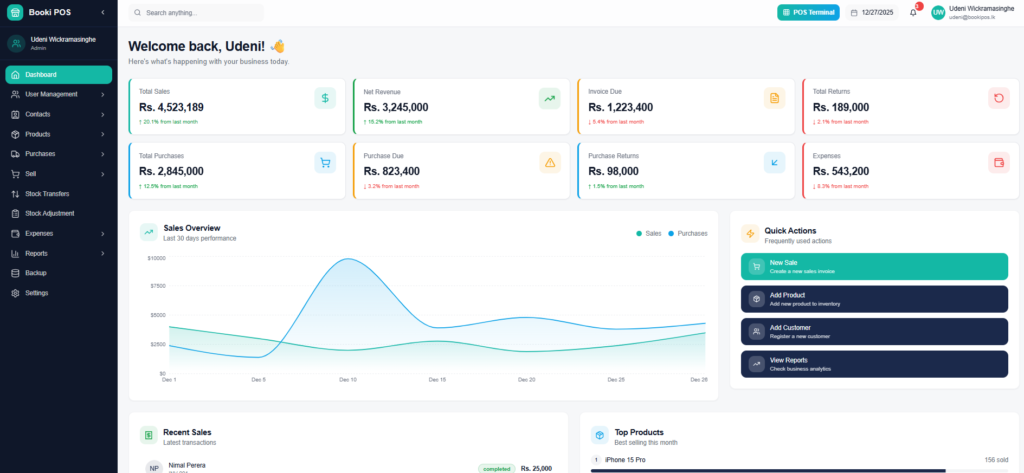Expand the Products sidebar menu
Screen dimensions: 1024x473
tap(58, 134)
